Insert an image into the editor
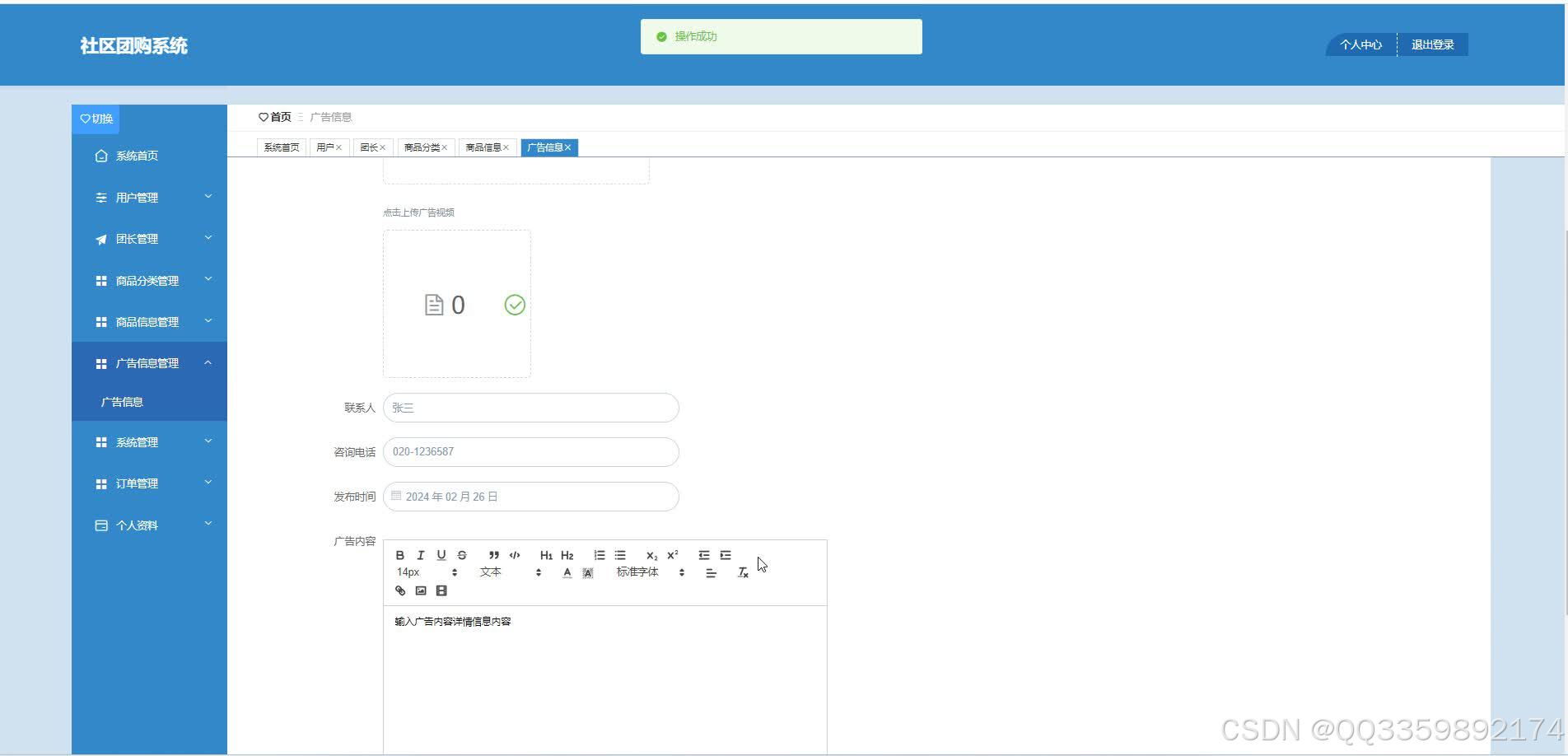The image size is (1568, 756). pyautogui.click(x=421, y=590)
